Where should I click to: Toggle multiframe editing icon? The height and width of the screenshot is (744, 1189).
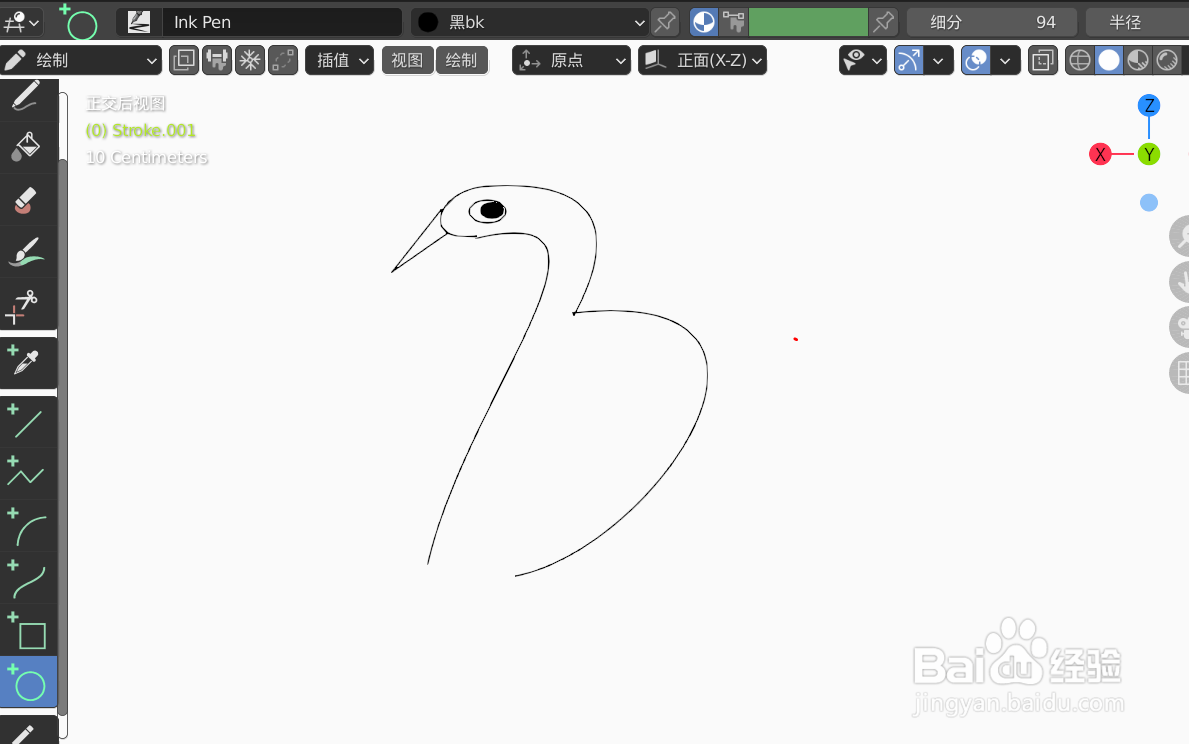(x=184, y=60)
